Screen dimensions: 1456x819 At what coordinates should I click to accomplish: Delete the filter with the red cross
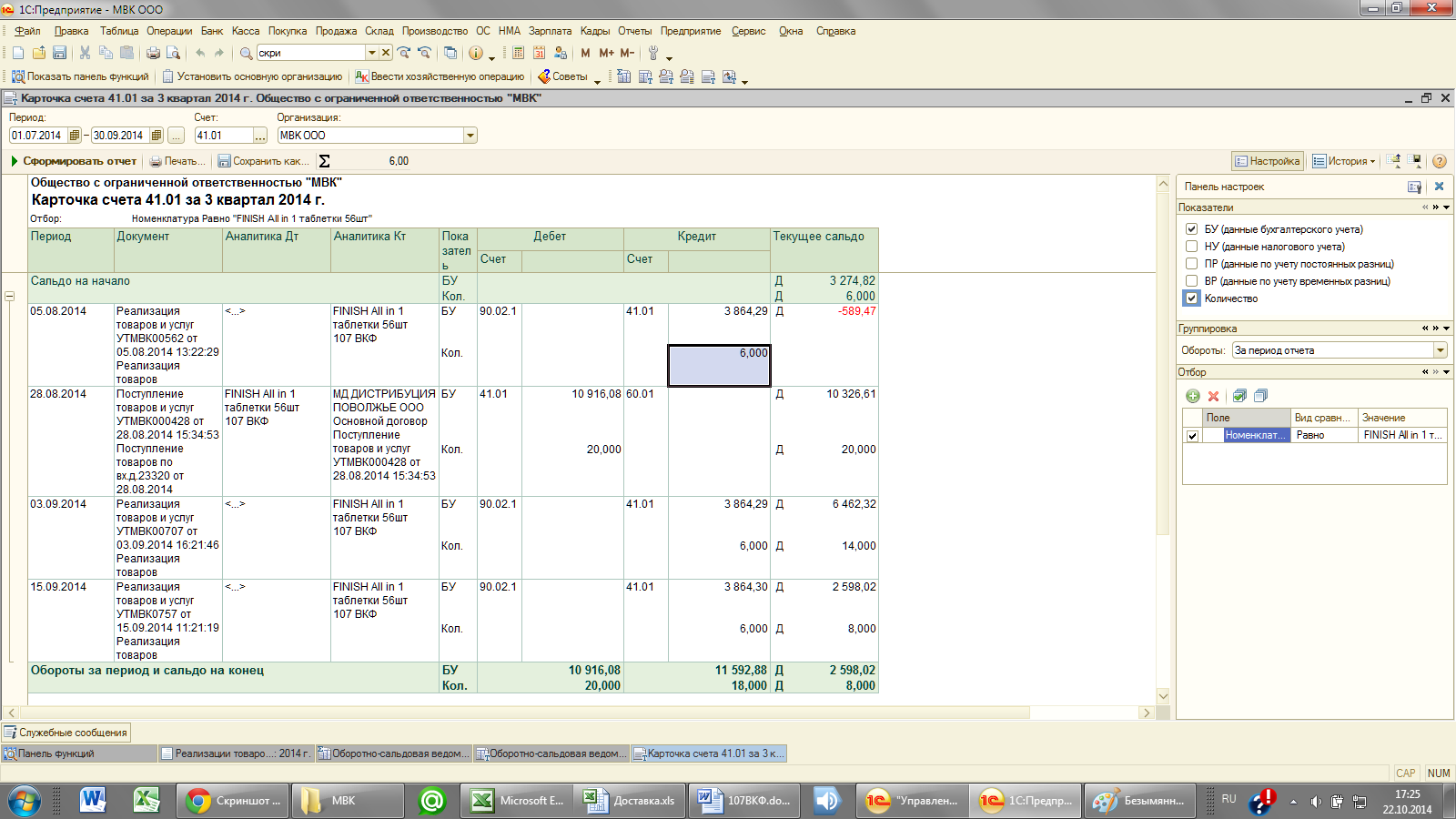point(1213,396)
